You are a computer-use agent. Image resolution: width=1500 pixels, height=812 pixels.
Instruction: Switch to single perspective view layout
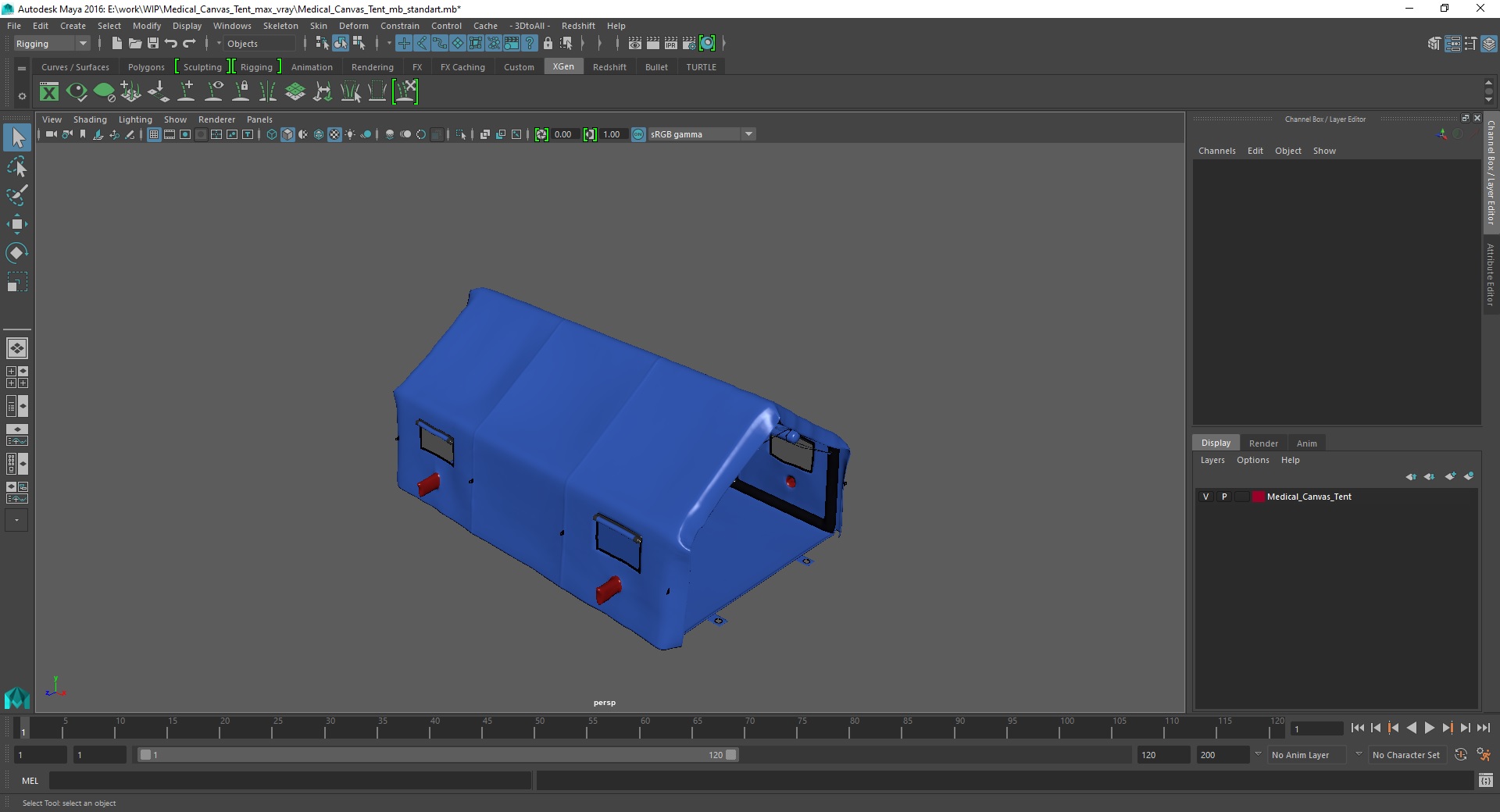point(17,348)
